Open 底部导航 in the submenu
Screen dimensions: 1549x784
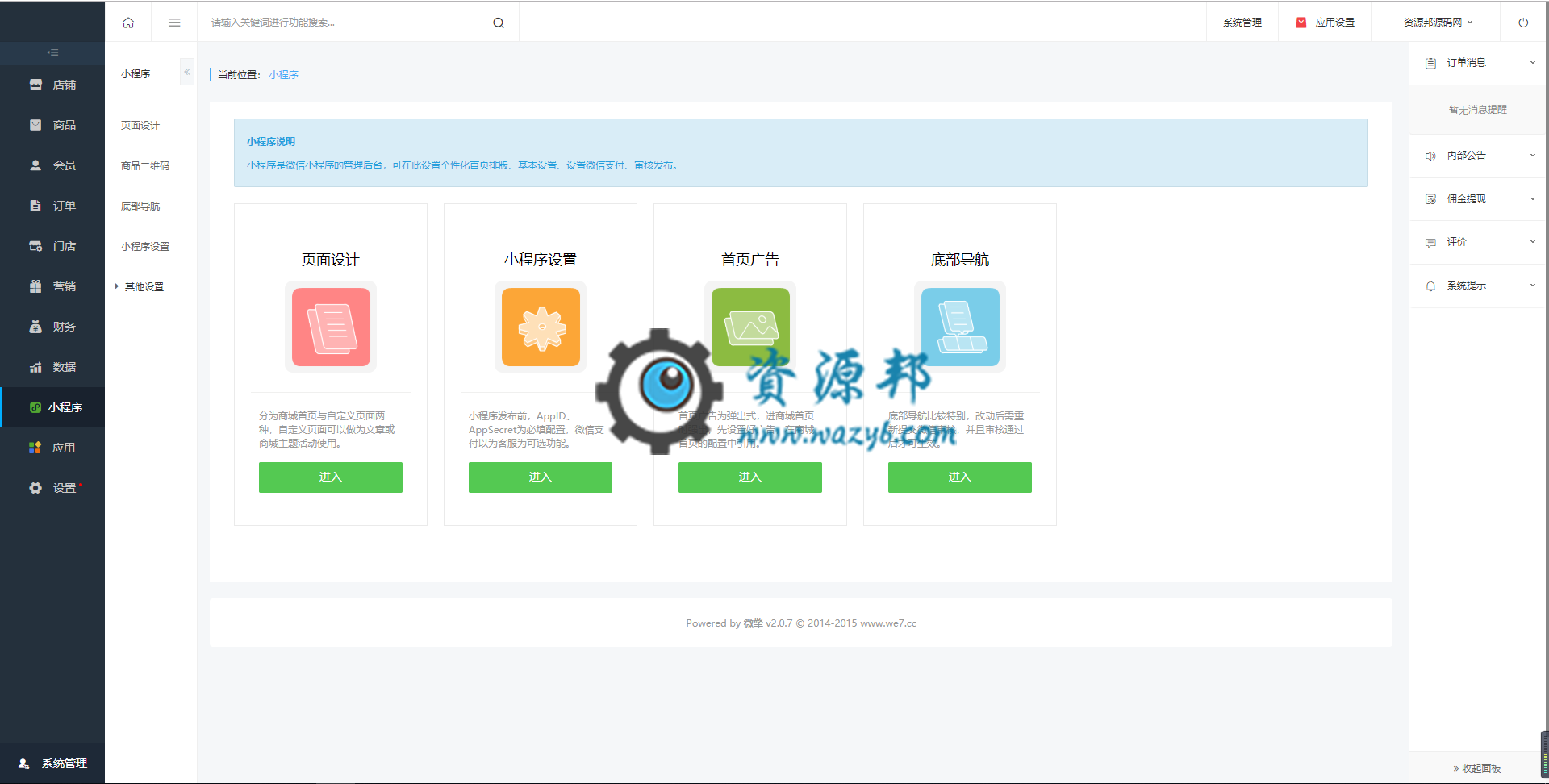pos(140,206)
